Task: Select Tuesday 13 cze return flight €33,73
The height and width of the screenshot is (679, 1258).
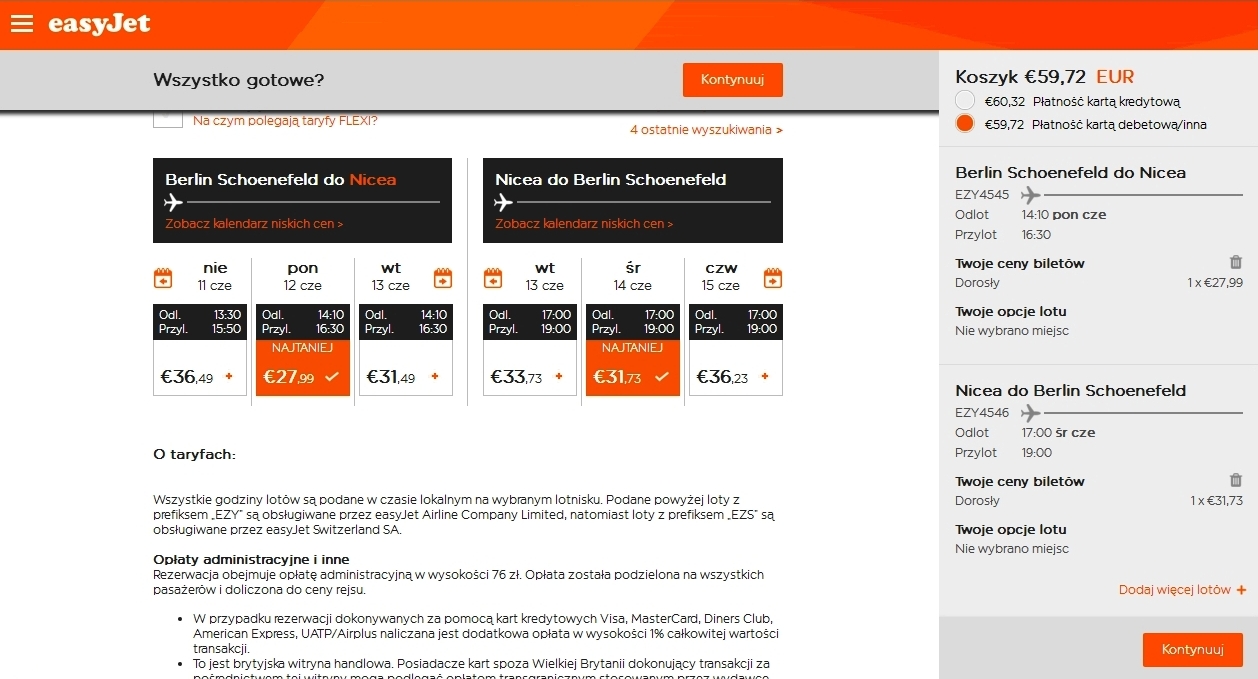Action: click(530, 350)
